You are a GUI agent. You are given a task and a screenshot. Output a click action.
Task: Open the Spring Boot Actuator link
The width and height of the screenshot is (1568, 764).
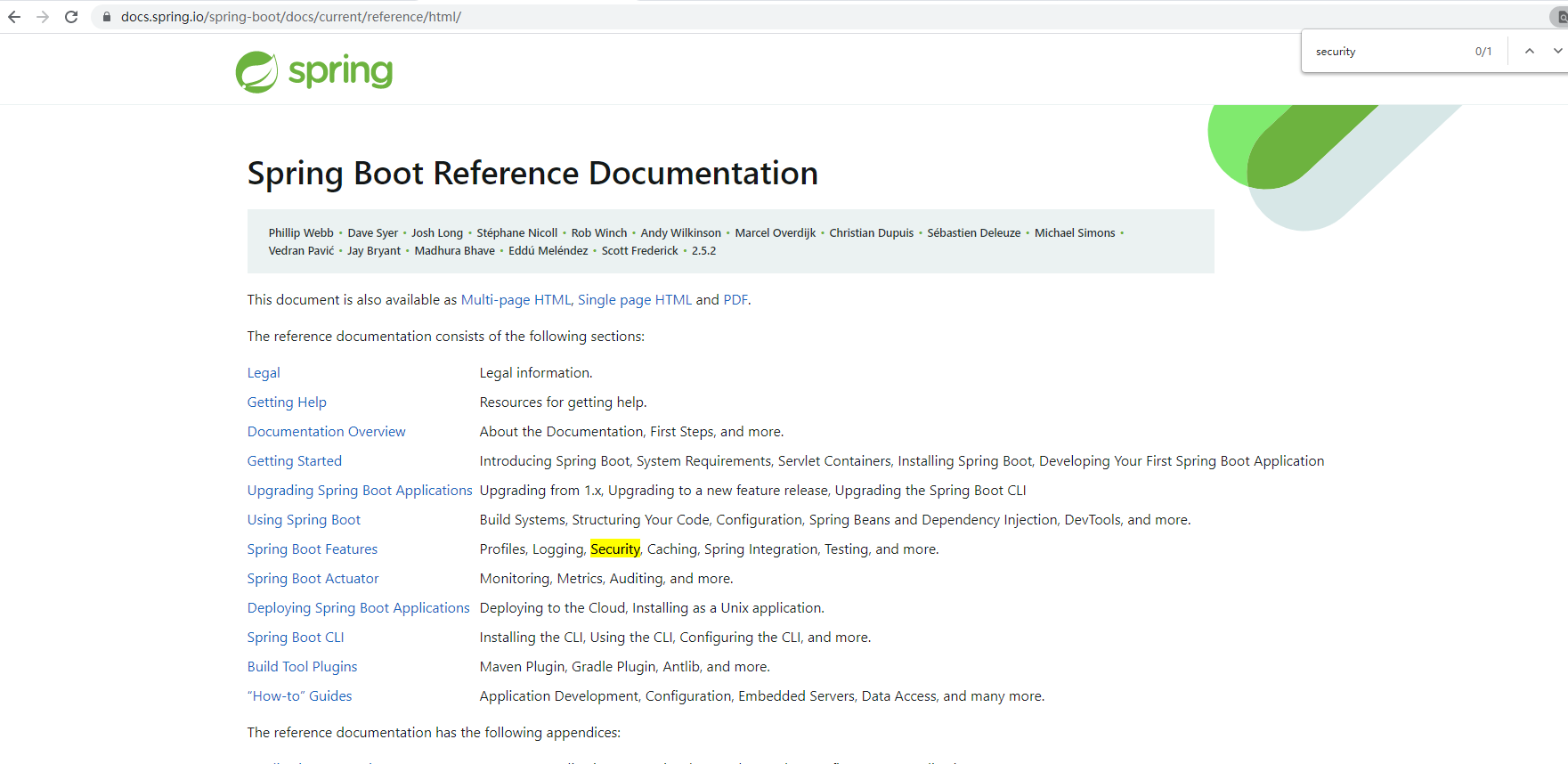(313, 579)
